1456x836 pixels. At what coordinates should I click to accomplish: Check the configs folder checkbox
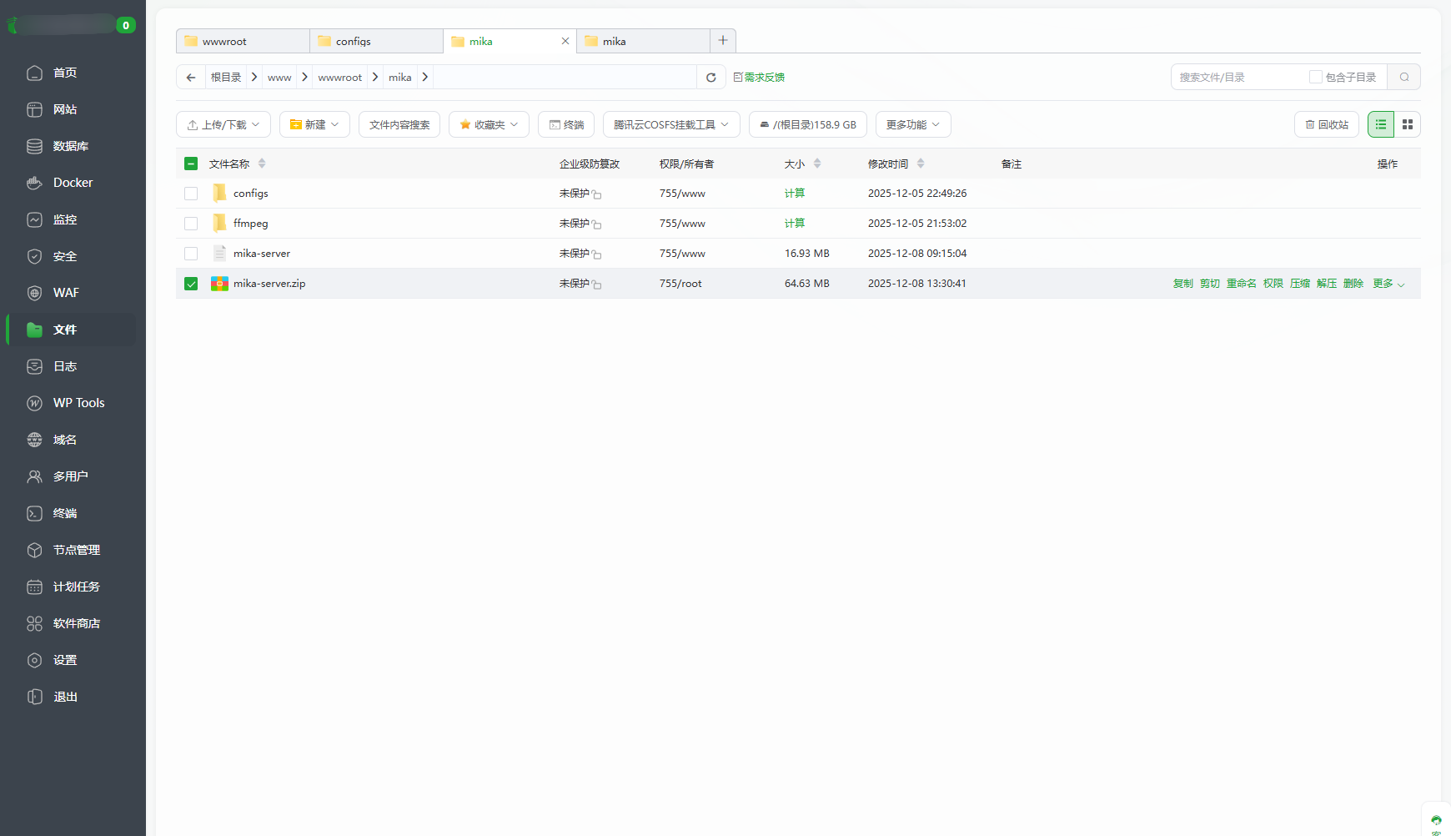(191, 194)
